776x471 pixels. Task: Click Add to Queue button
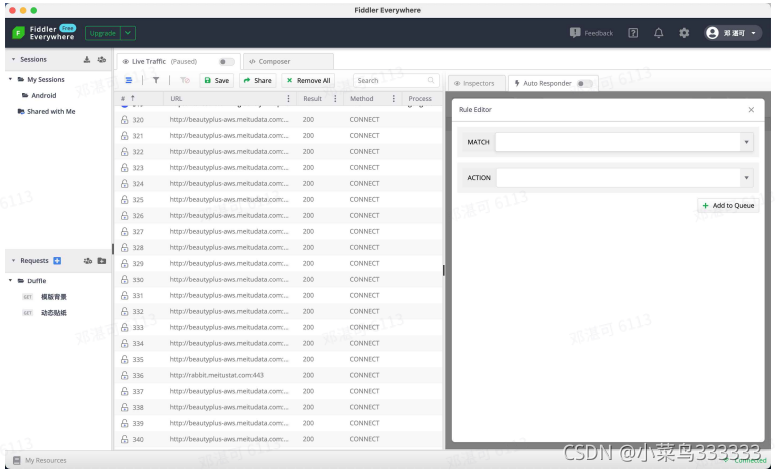click(728, 206)
